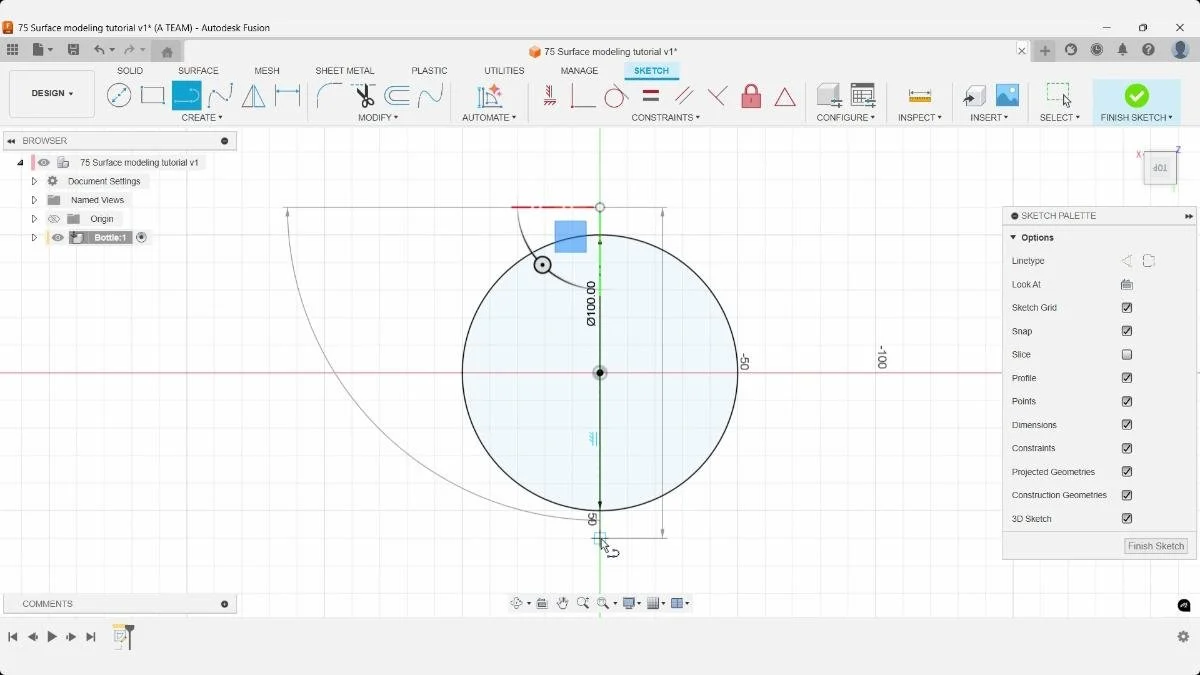Open the DESIGN workspace dropdown
The image size is (1200, 675).
(52, 93)
